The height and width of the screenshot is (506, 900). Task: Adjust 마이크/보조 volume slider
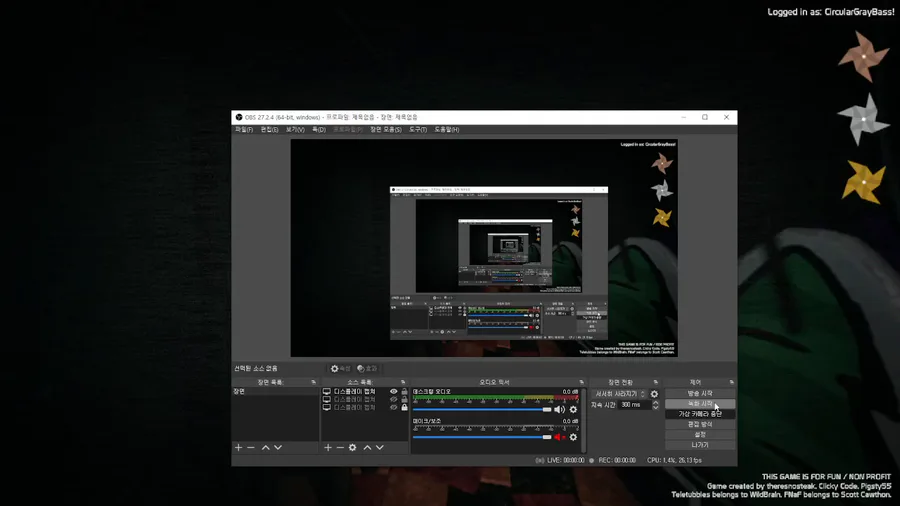(x=482, y=437)
